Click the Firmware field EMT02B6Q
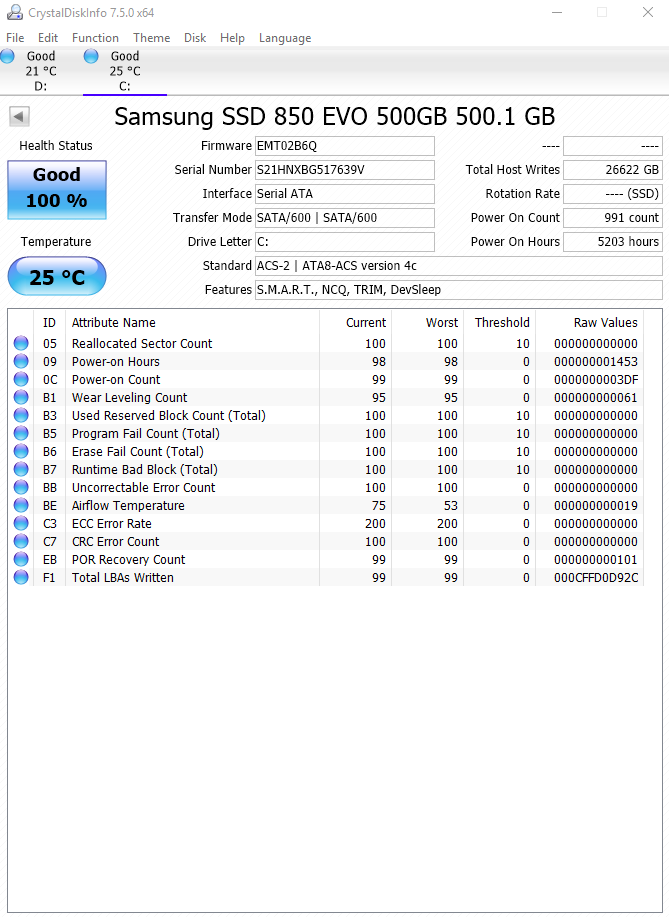Image resolution: width=669 pixels, height=917 pixels. pyautogui.click(x=345, y=146)
